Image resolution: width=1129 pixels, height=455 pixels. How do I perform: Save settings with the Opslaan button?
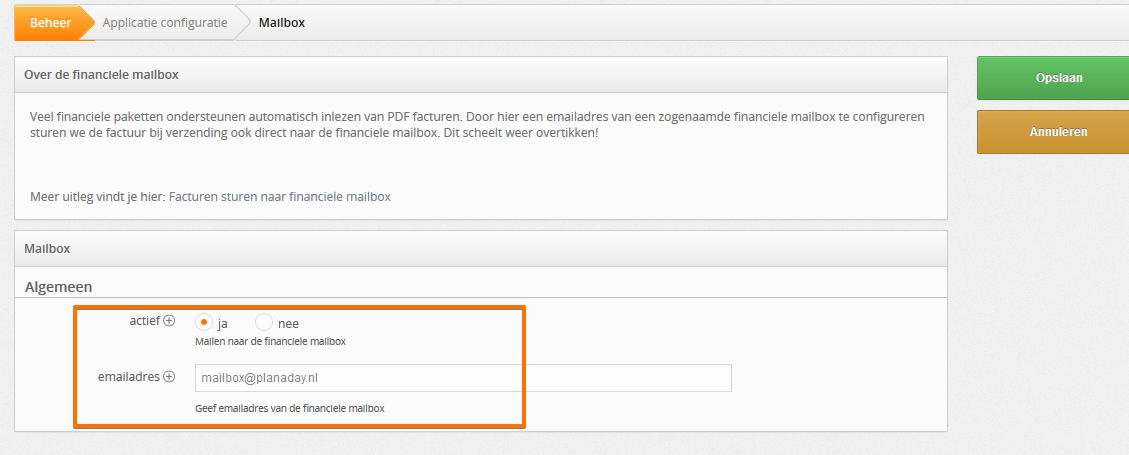click(1053, 78)
